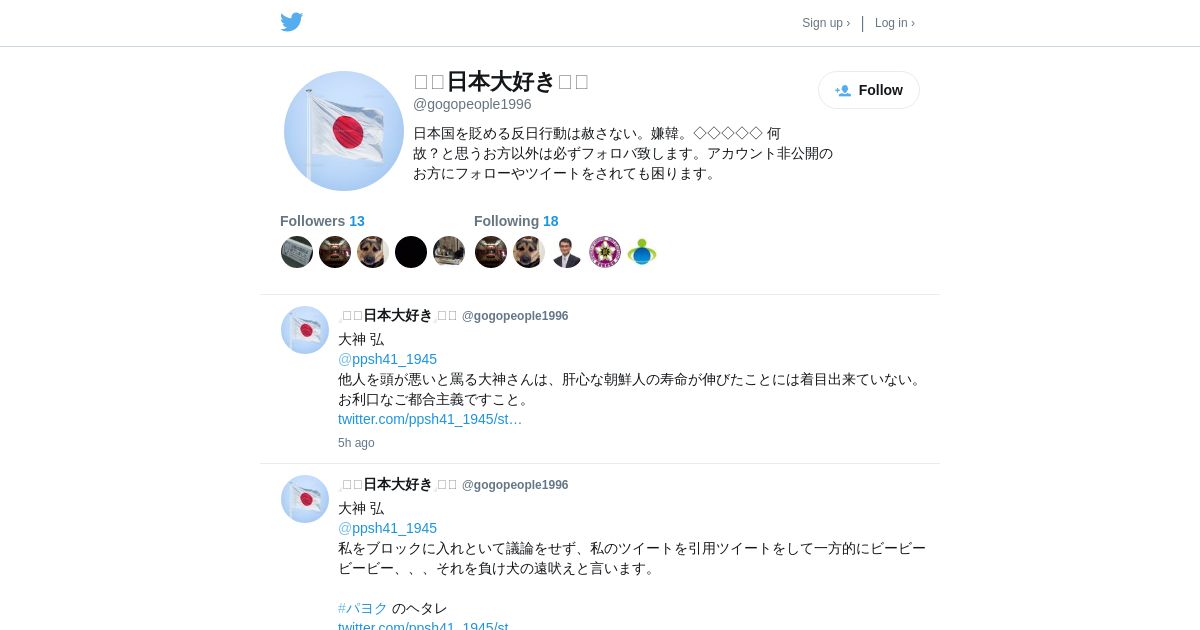This screenshot has width=1200, height=630.
Task: Open the Following 18 count link
Action: 516,221
